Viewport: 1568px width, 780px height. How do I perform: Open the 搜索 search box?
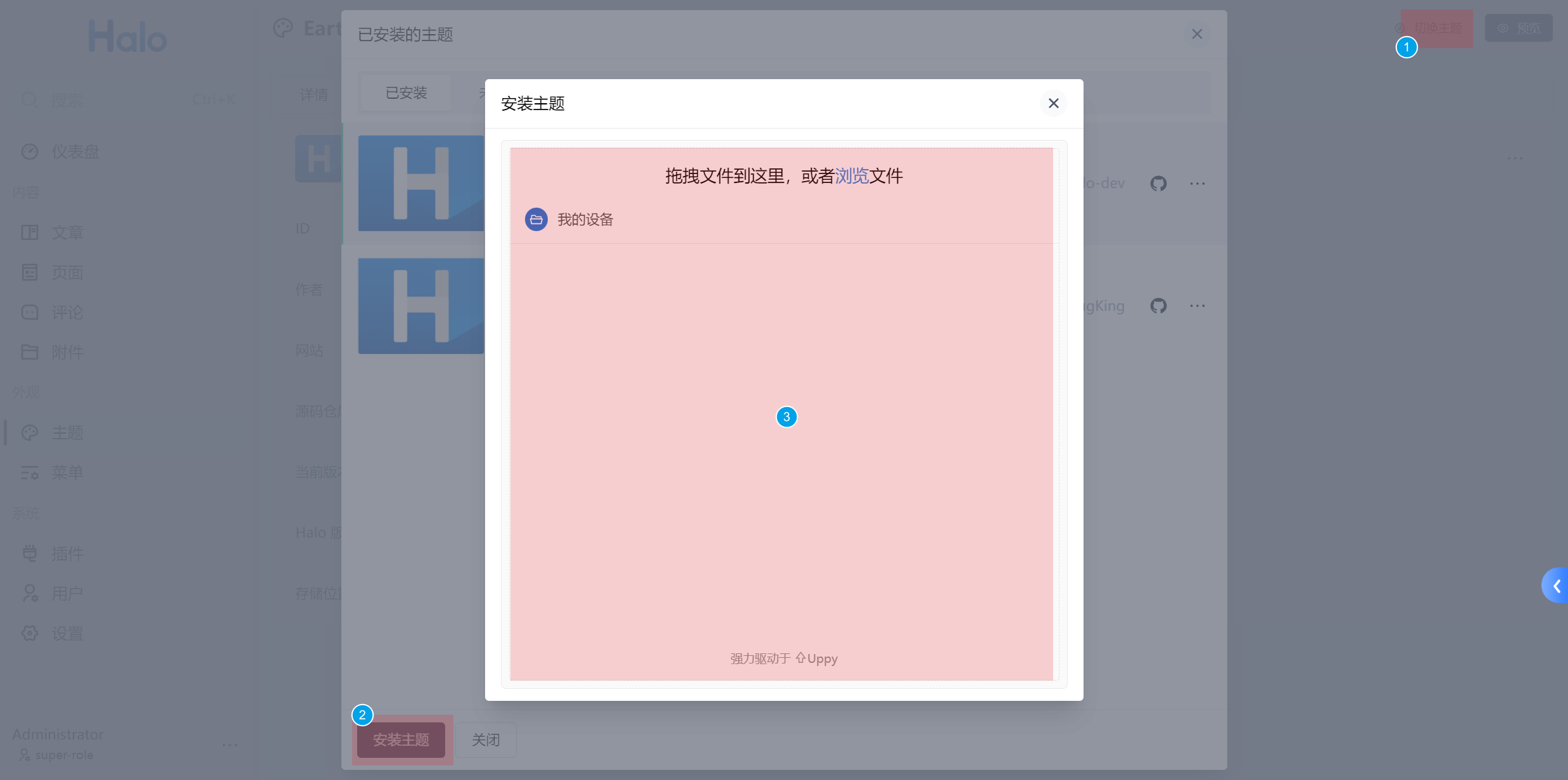click(129, 100)
